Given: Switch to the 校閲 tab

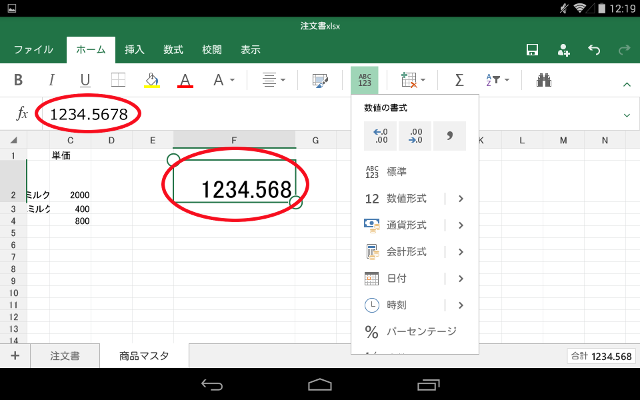Looking at the screenshot, I should click(x=212, y=50).
